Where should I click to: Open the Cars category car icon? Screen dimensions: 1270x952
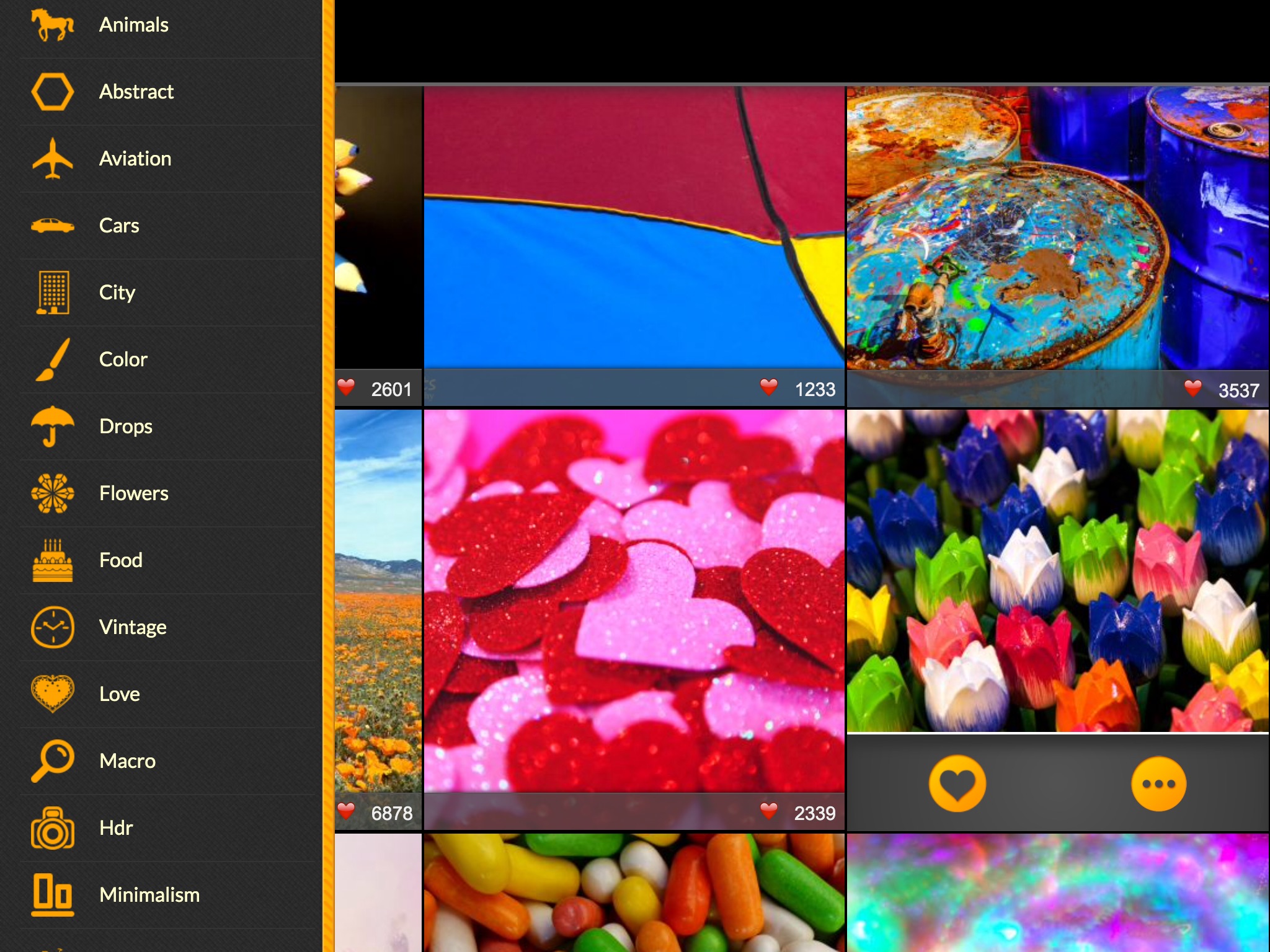(52, 226)
